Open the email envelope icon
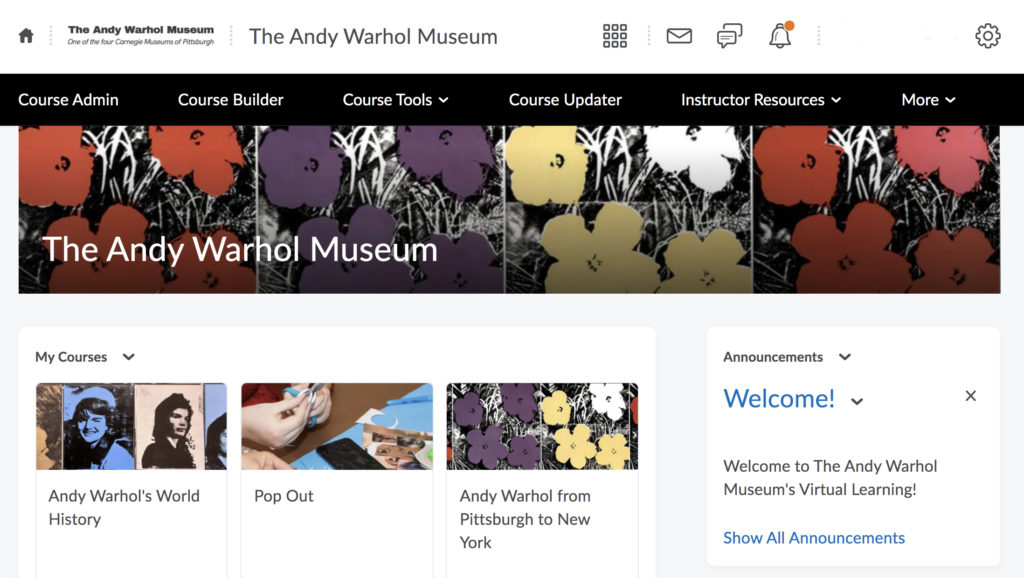Viewport: 1024px width, 578px height. (678, 36)
